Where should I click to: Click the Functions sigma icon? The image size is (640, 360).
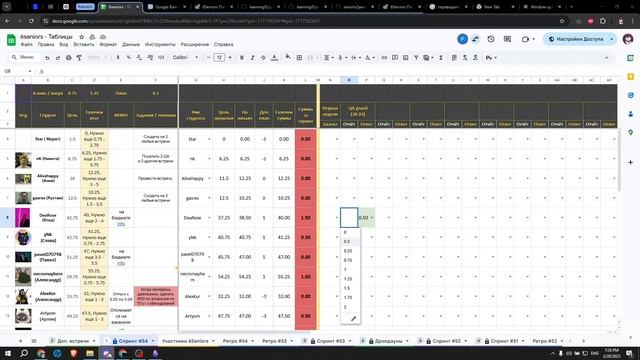(441, 58)
